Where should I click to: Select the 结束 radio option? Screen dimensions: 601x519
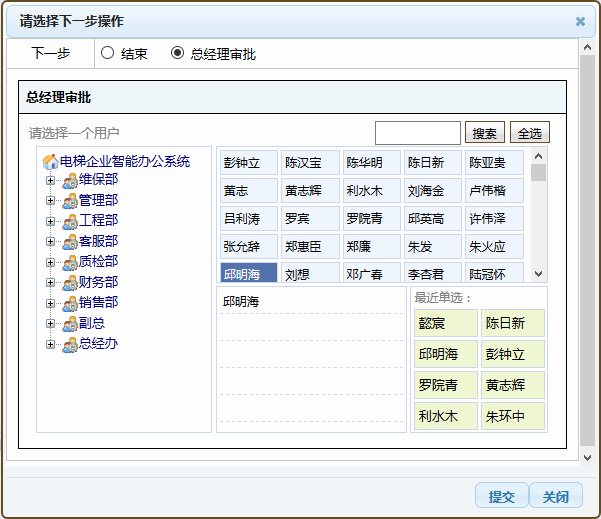pos(108,53)
